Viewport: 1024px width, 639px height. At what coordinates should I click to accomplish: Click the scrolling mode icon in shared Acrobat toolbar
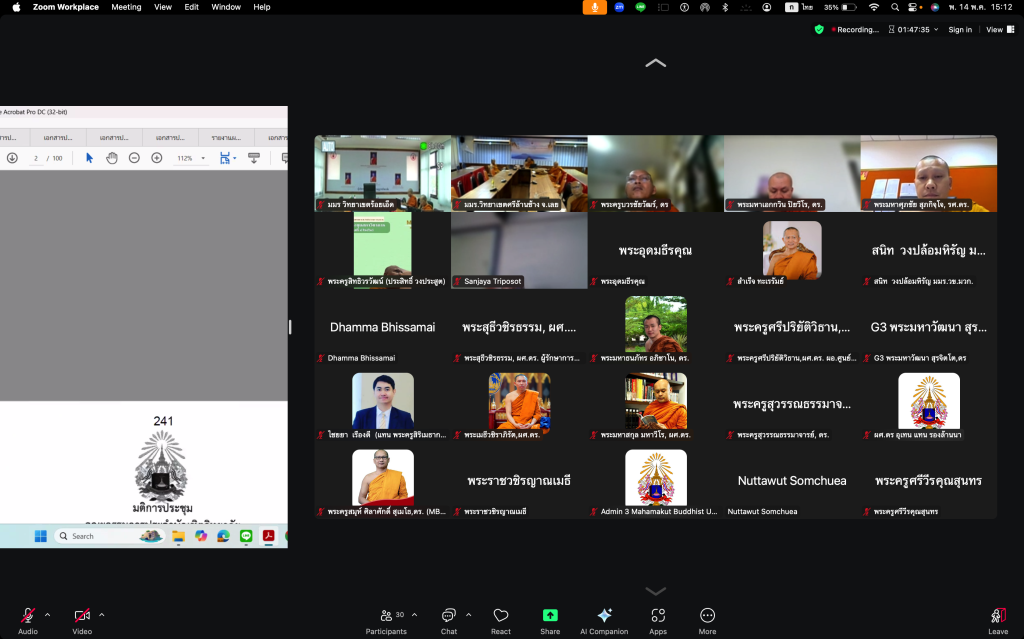click(254, 158)
